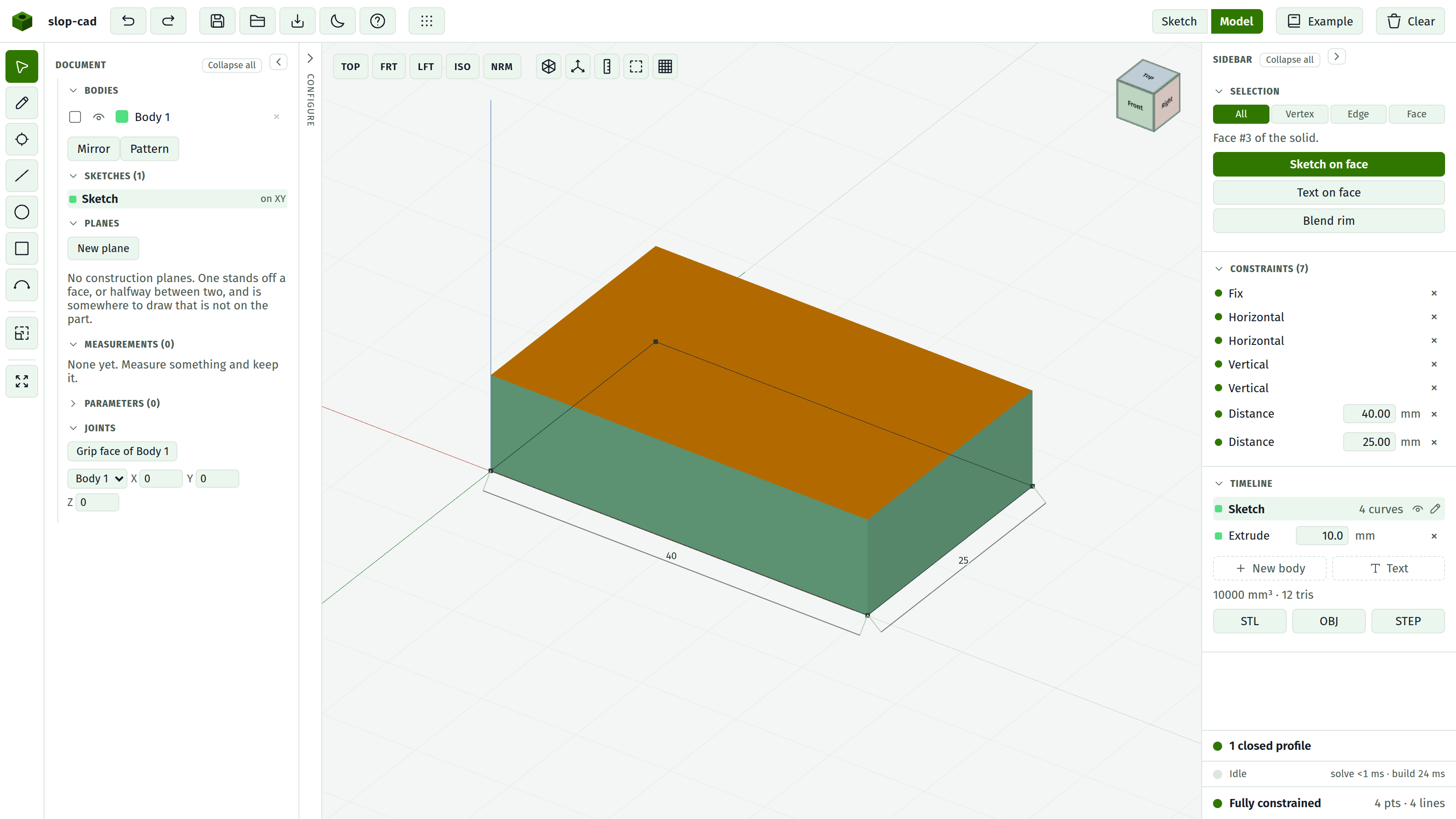This screenshot has width=1456, height=819.
Task: Click the slop-cad green cube logo
Action: click(22, 21)
